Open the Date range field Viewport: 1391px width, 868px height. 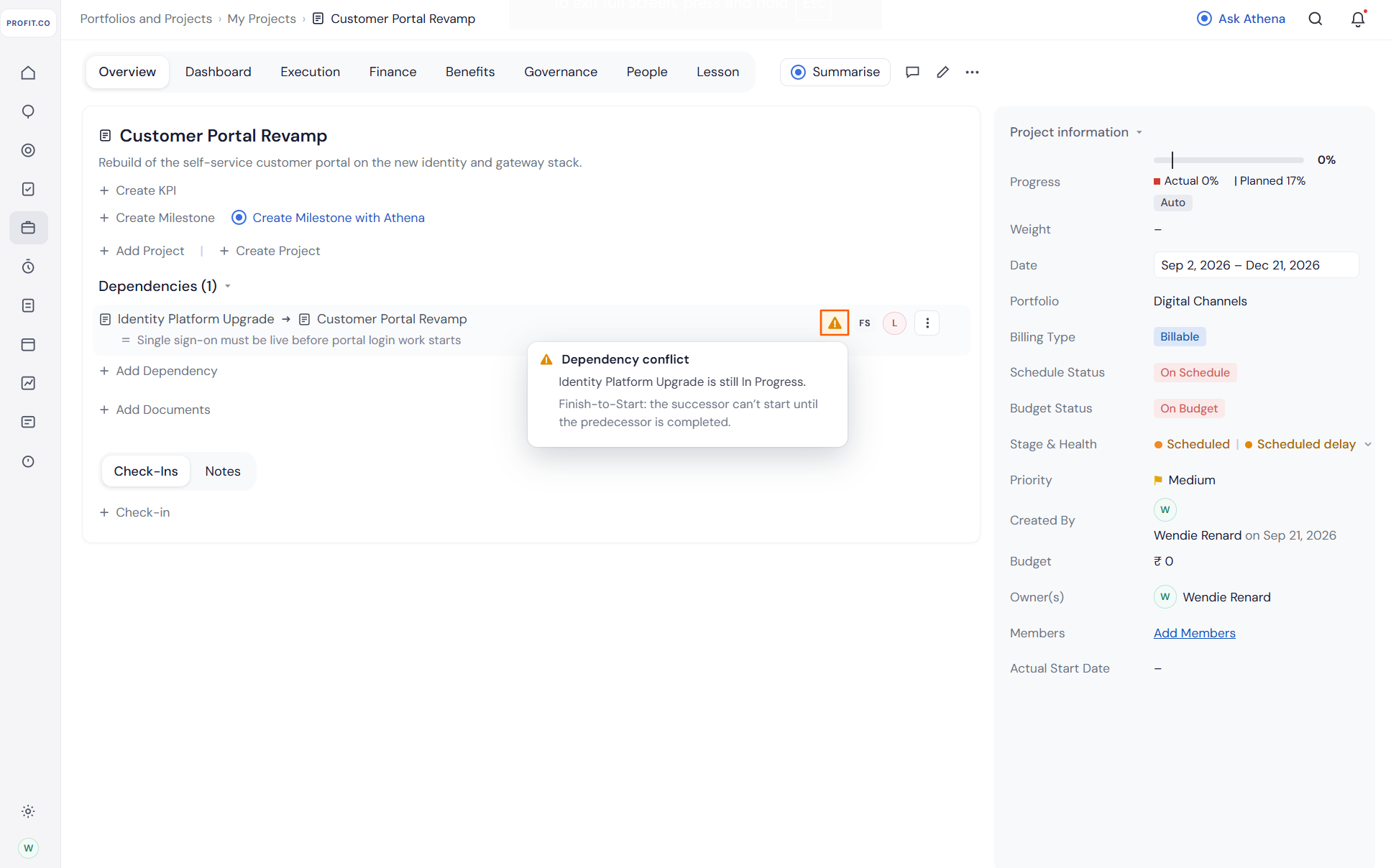pyautogui.click(x=1256, y=264)
